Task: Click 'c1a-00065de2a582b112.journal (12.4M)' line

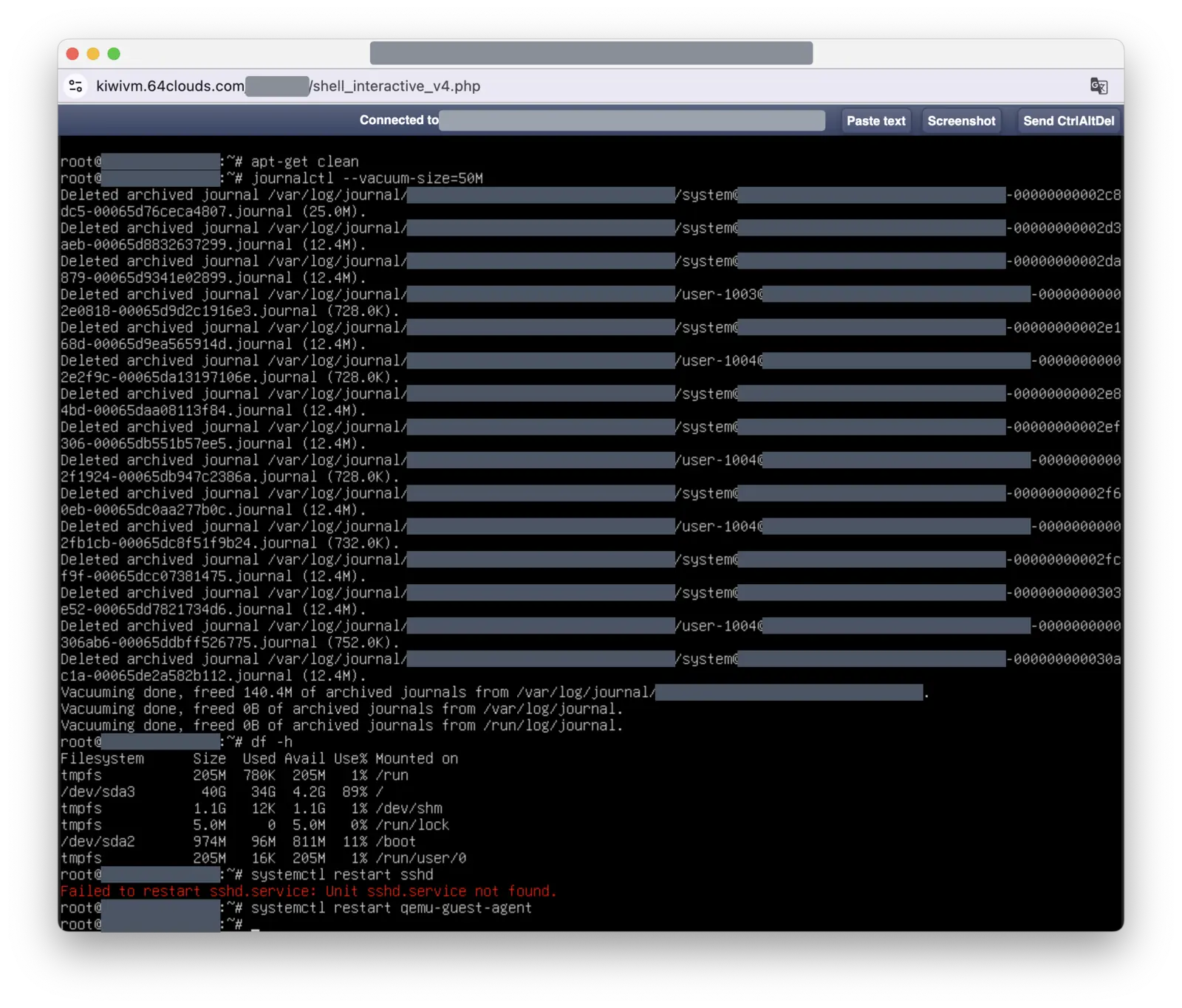Action: tap(213, 676)
